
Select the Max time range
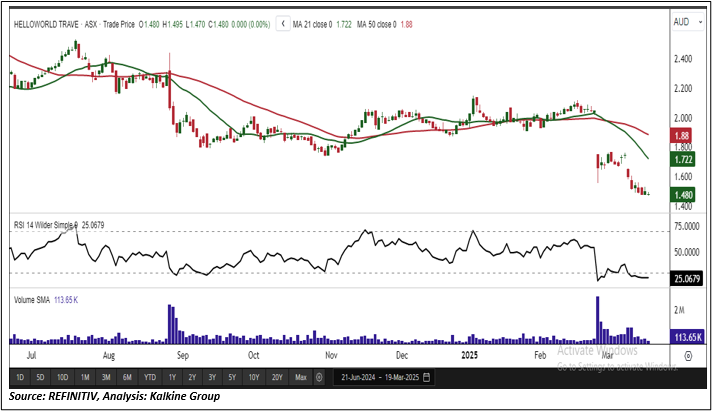[x=301, y=377]
